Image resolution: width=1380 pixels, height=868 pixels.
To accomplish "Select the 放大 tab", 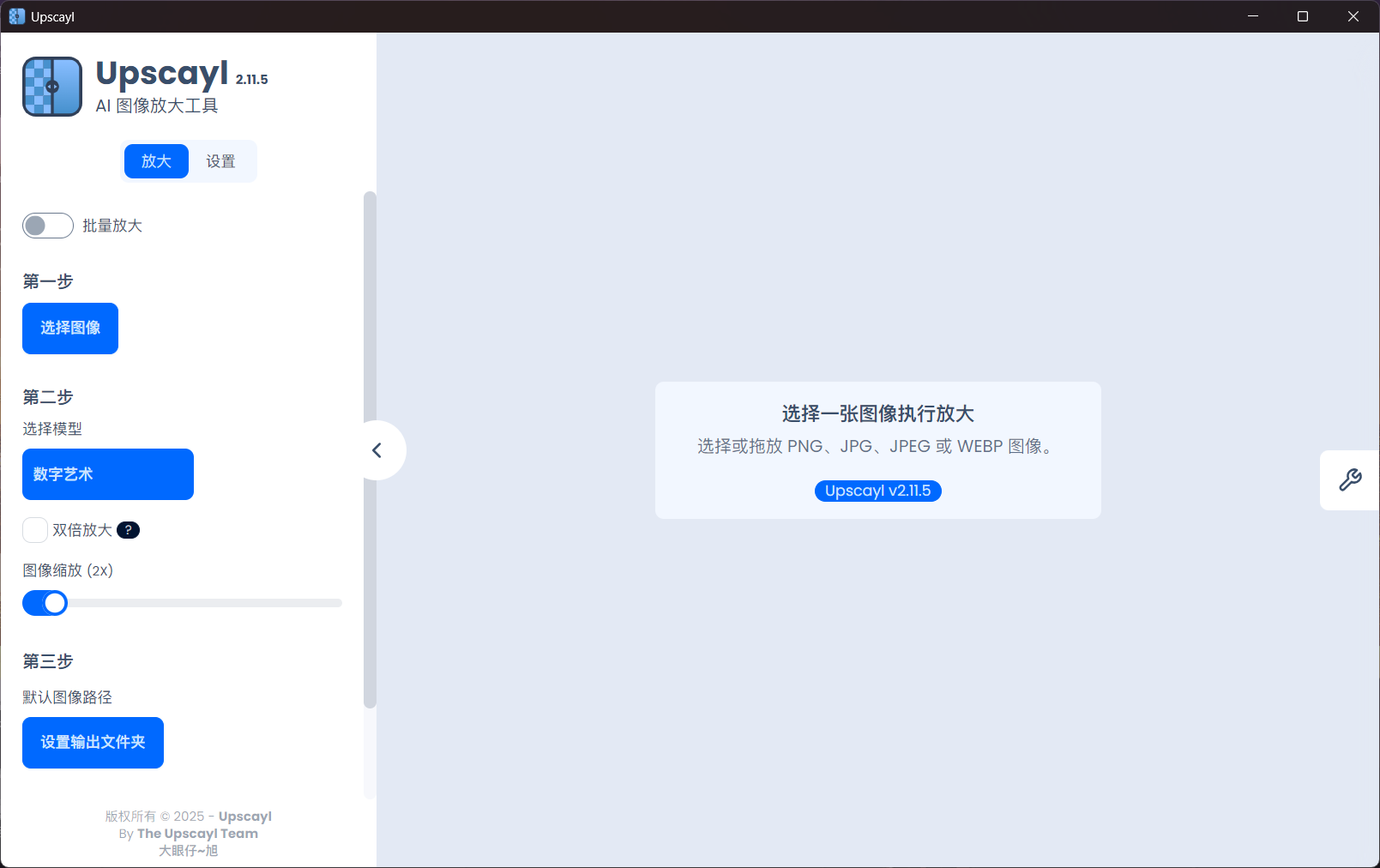I will tap(156, 161).
